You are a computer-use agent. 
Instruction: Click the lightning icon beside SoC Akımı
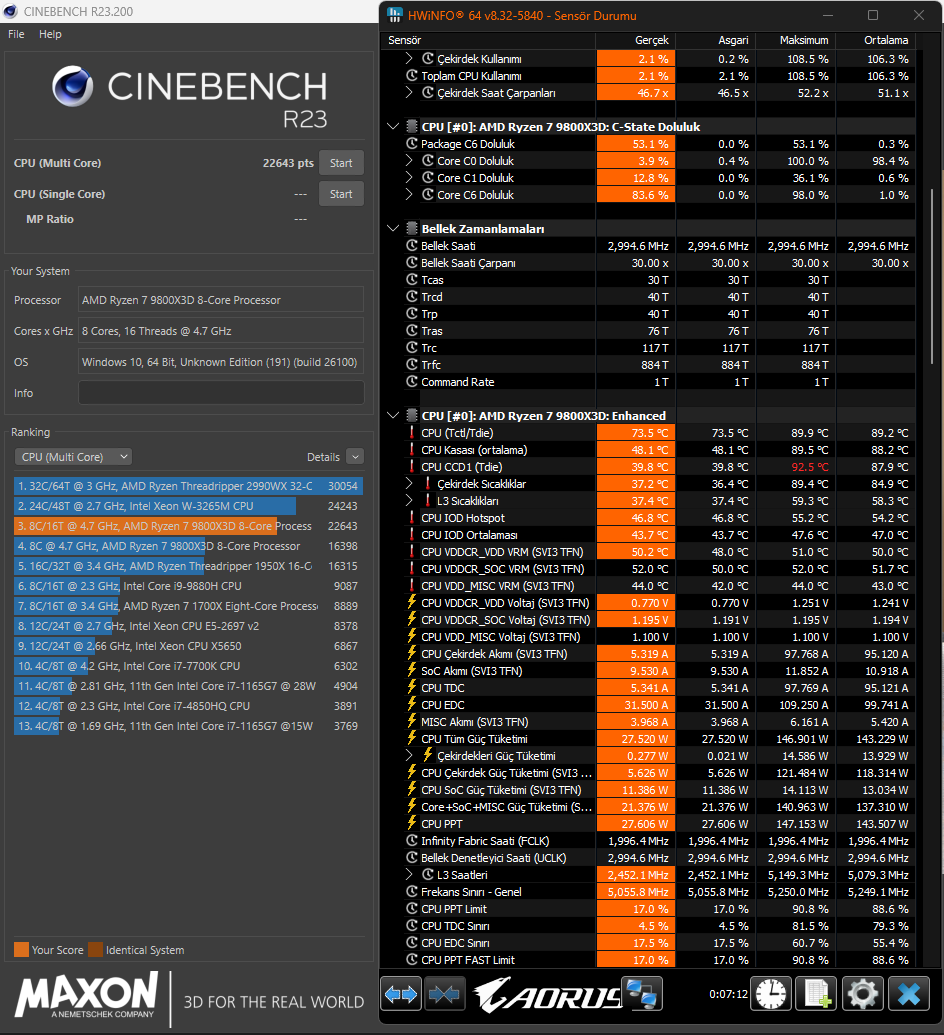tap(412, 671)
